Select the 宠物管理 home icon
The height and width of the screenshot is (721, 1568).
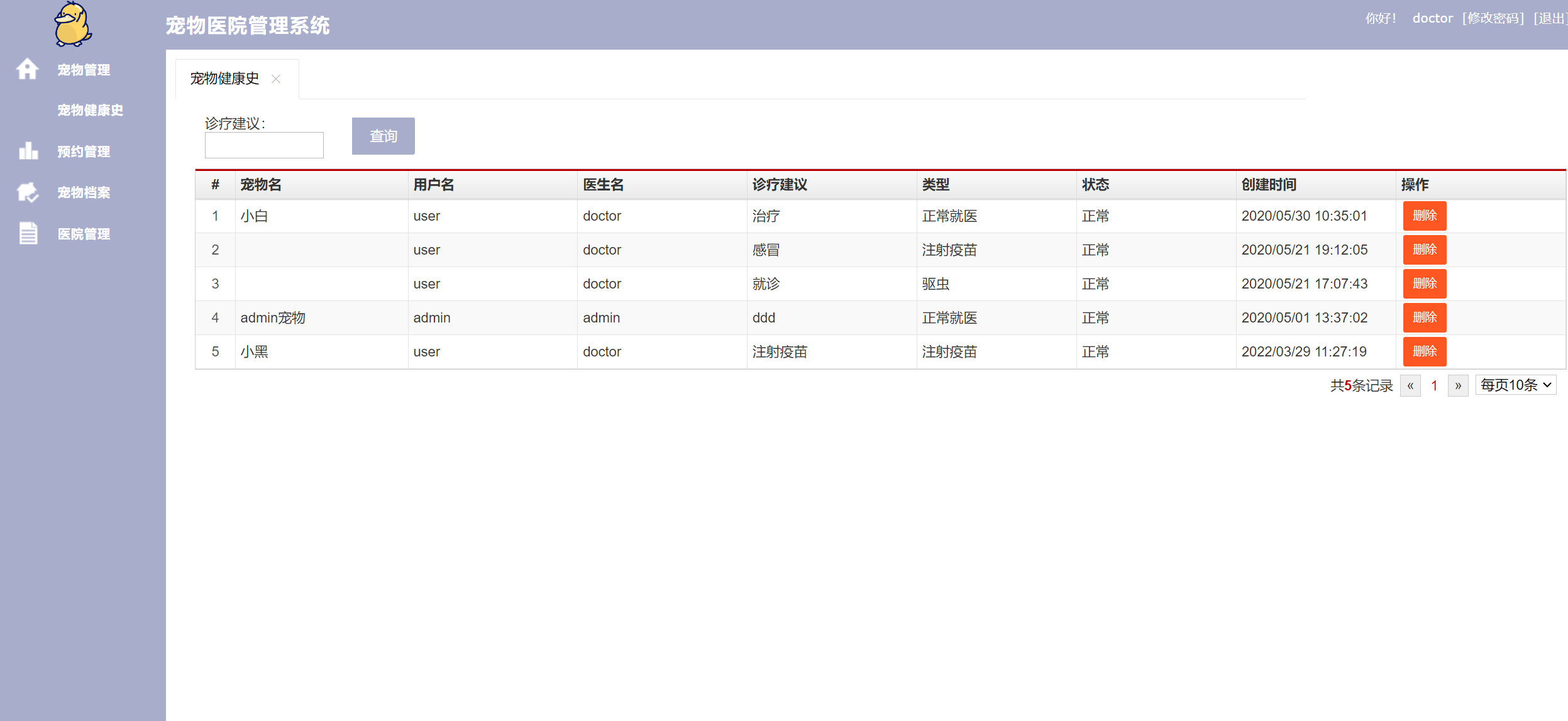click(x=28, y=70)
